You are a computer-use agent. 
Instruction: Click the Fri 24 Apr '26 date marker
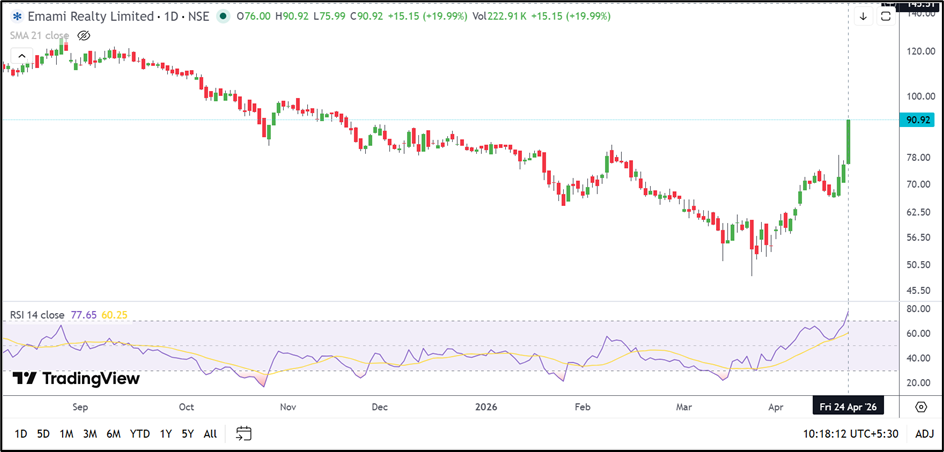coord(849,408)
